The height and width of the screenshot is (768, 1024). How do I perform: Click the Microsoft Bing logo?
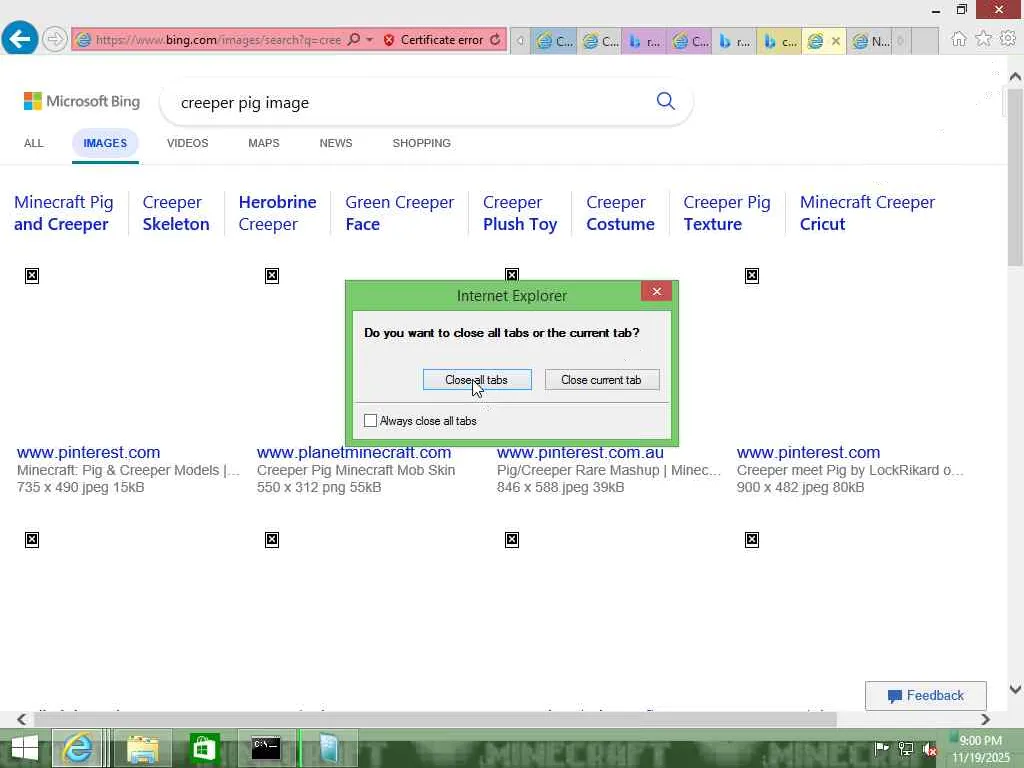(82, 101)
